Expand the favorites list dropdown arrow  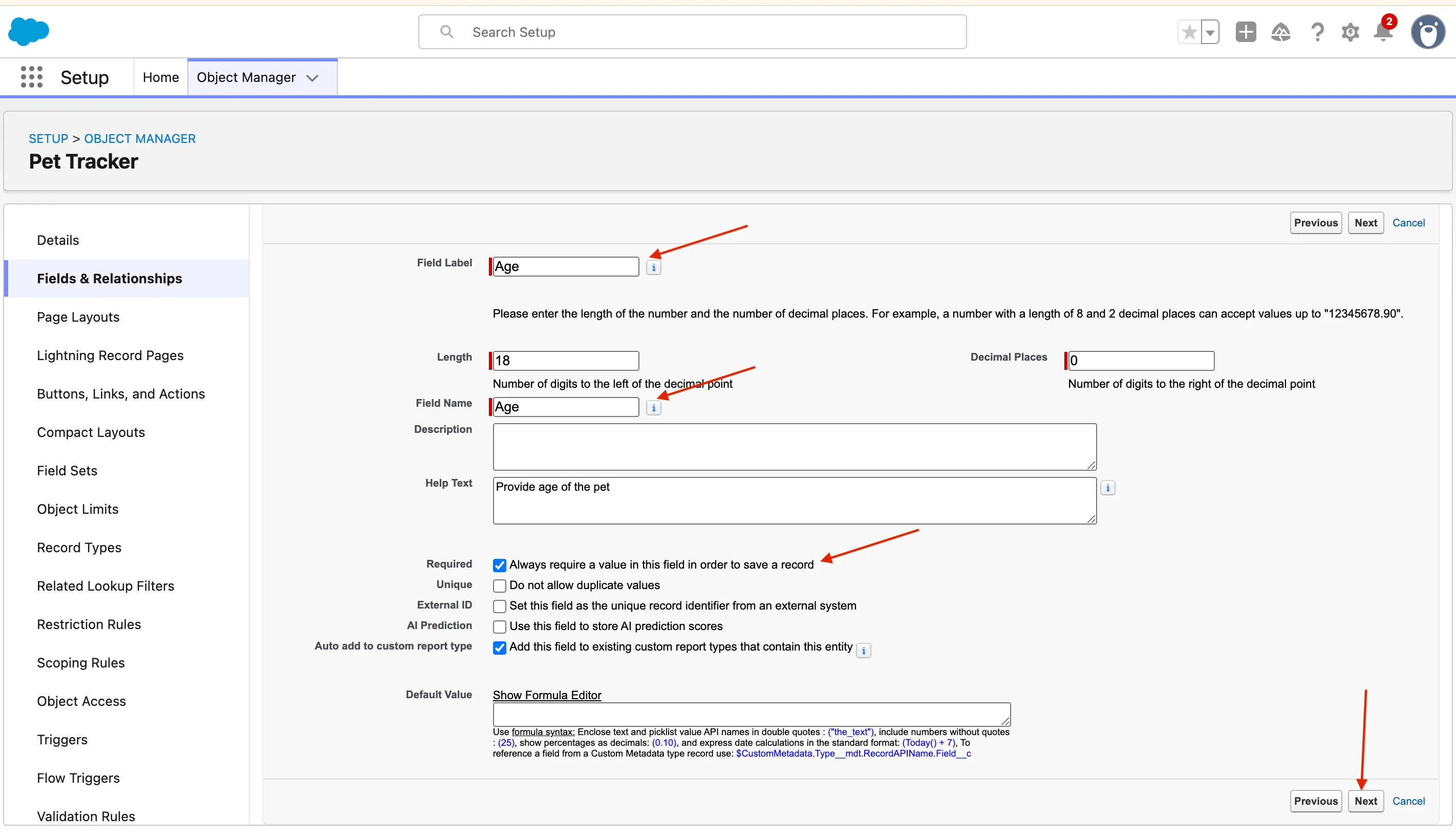[1210, 32]
